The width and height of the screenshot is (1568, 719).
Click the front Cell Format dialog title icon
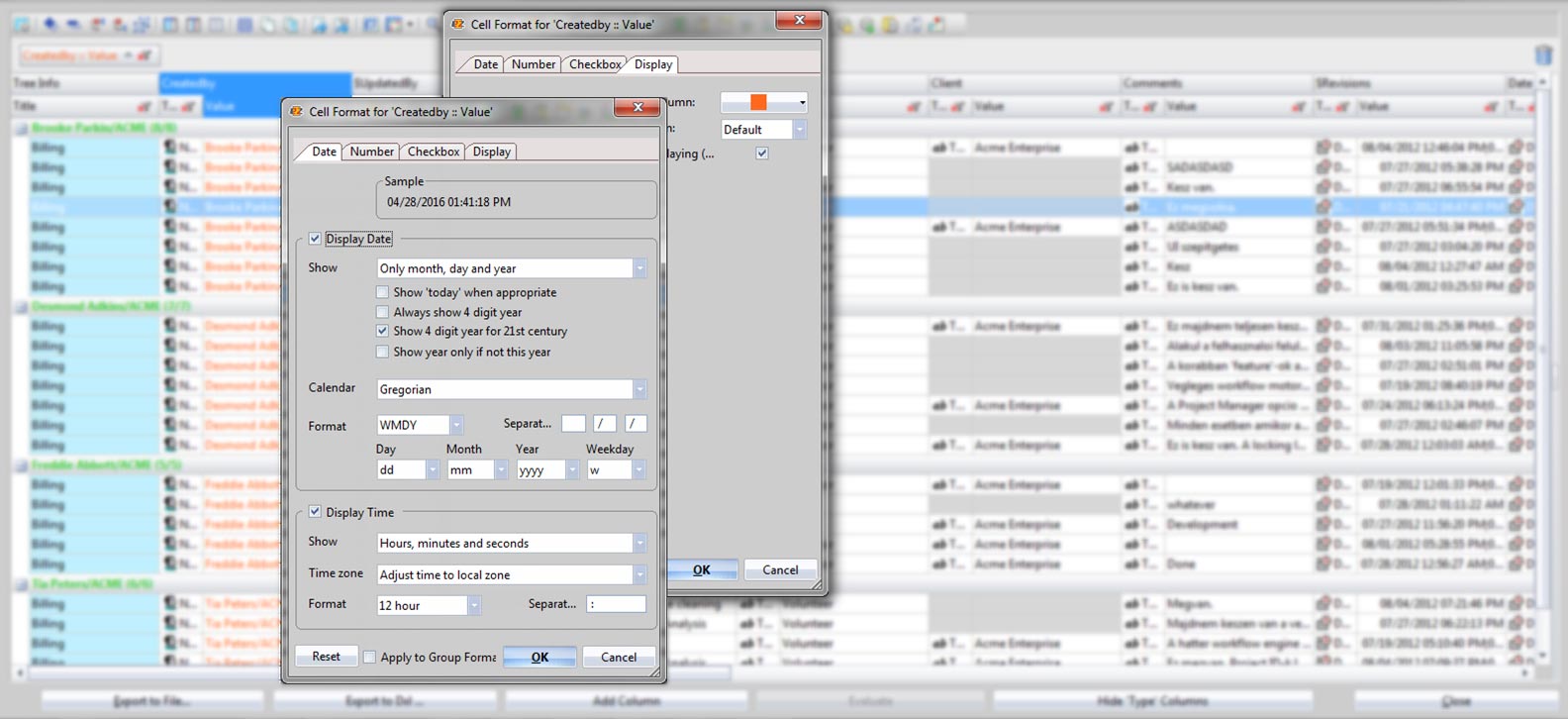click(296, 111)
